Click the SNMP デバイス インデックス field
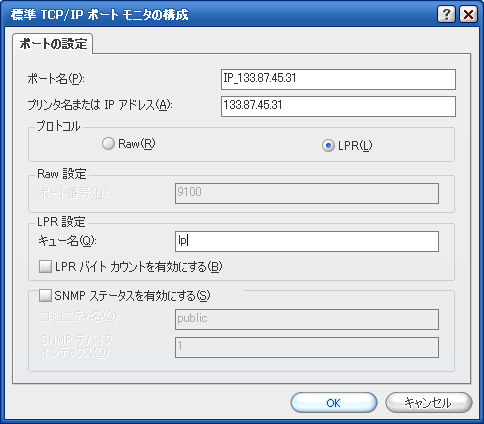Screen dimensions: 484x424 coord(307,347)
